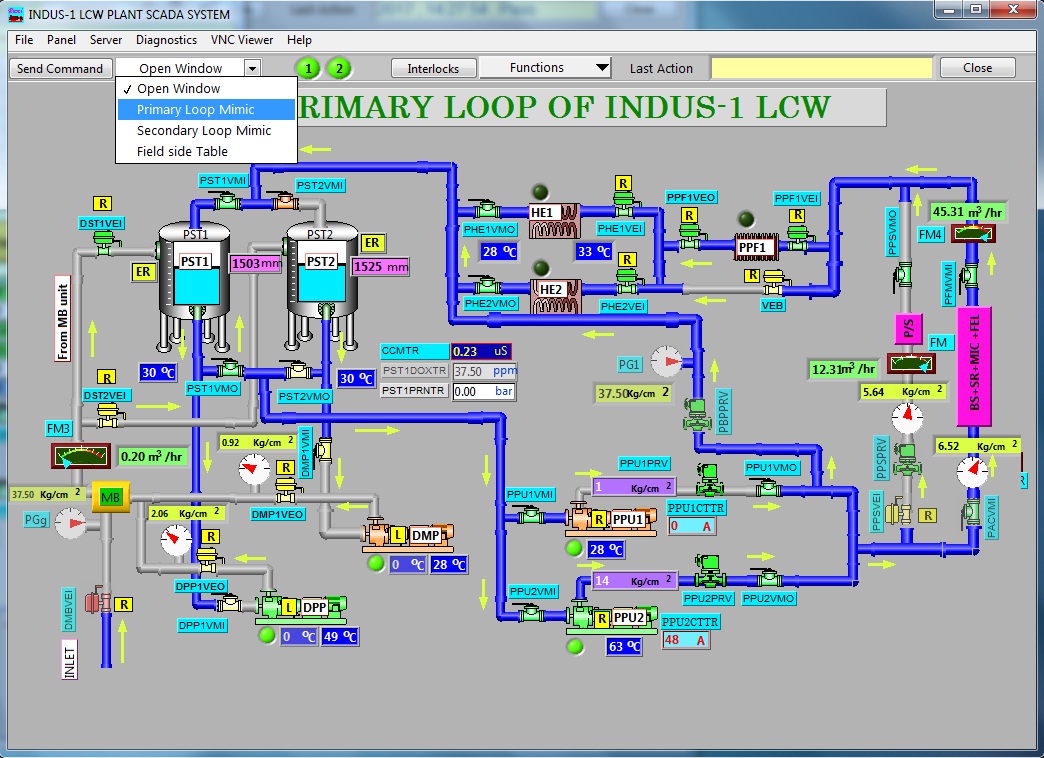Expand the Open Window dropdown arrow
This screenshot has height=758, width=1044.
click(x=252, y=68)
